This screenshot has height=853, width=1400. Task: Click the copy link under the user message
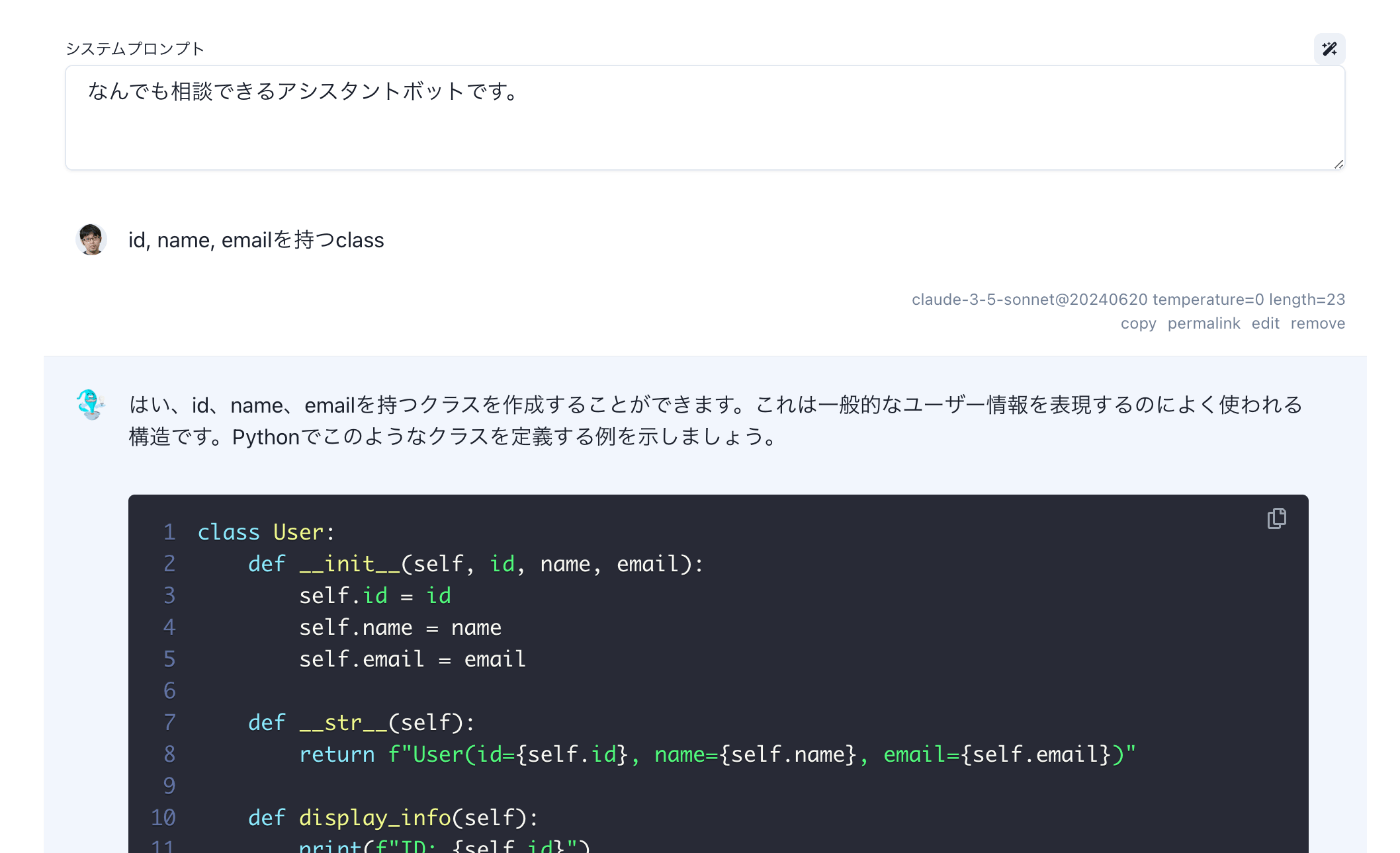[1138, 323]
